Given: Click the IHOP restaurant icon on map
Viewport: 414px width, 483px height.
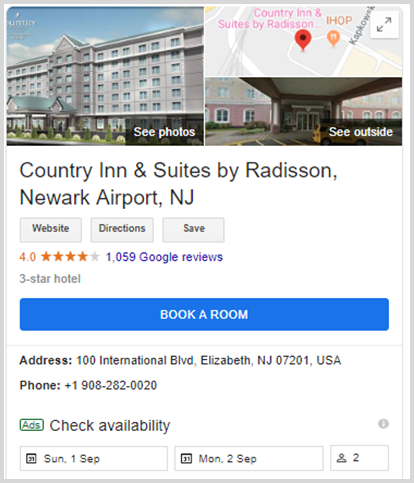Looking at the screenshot, I should point(333,38).
